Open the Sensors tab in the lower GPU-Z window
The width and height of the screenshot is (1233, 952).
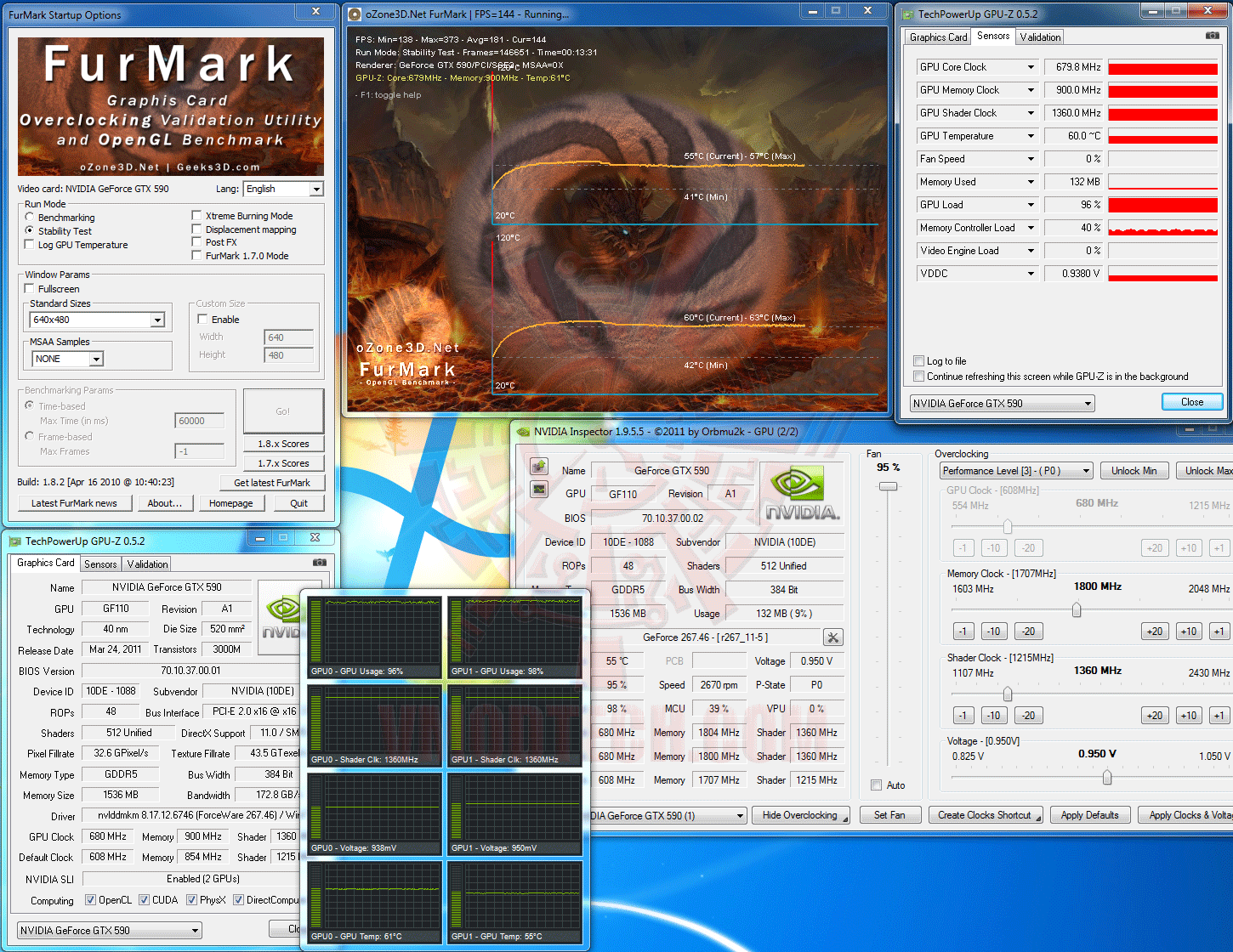coord(100,564)
